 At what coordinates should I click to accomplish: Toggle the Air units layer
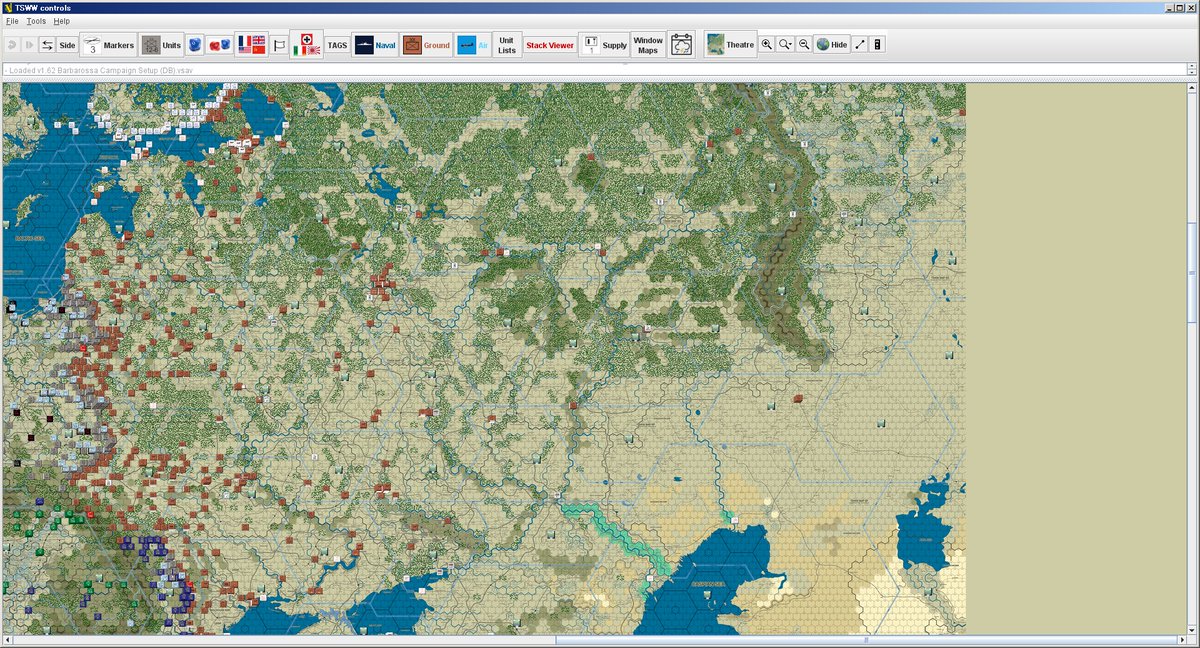click(472, 45)
